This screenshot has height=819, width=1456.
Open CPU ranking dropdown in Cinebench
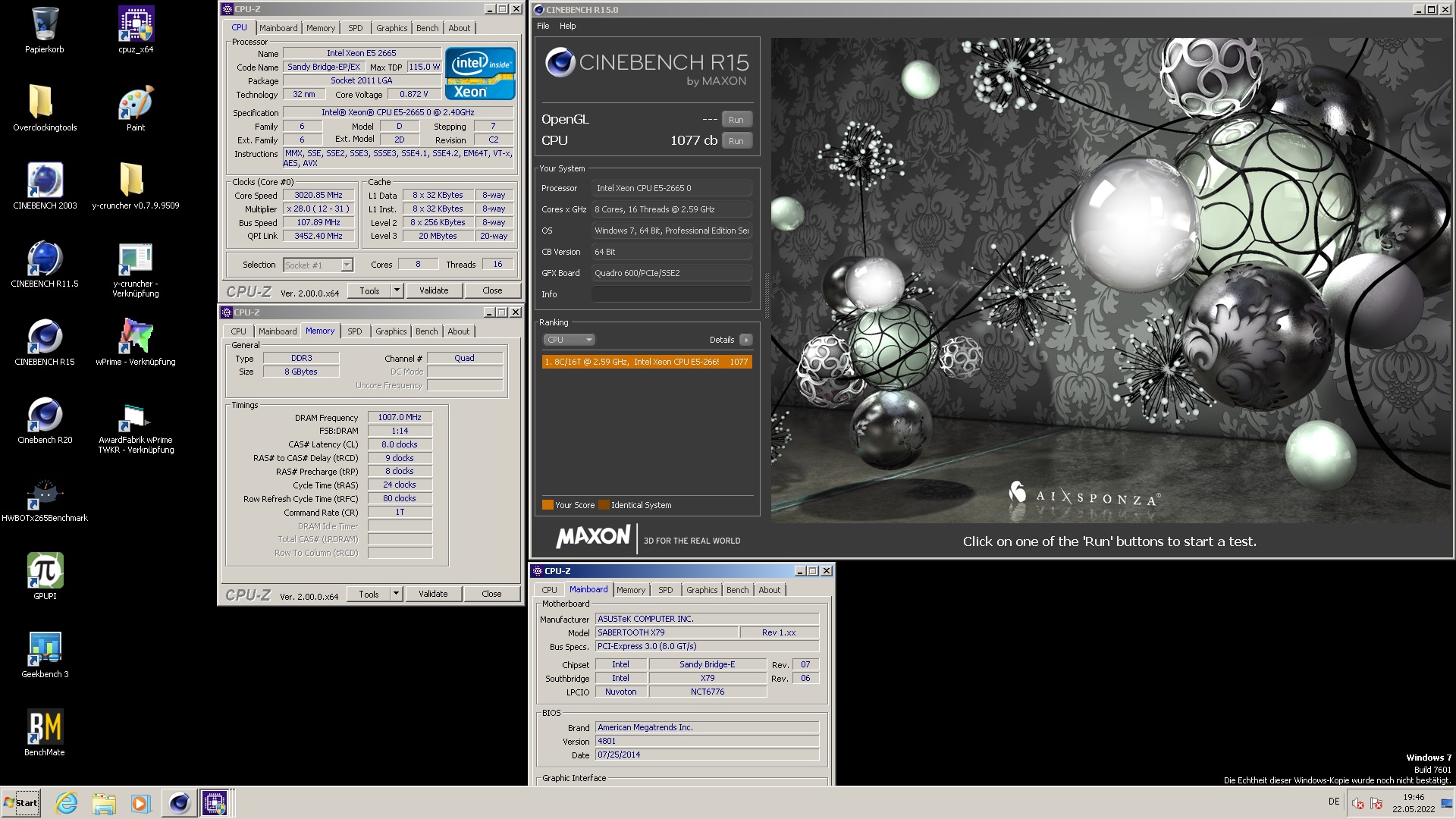pyautogui.click(x=569, y=340)
